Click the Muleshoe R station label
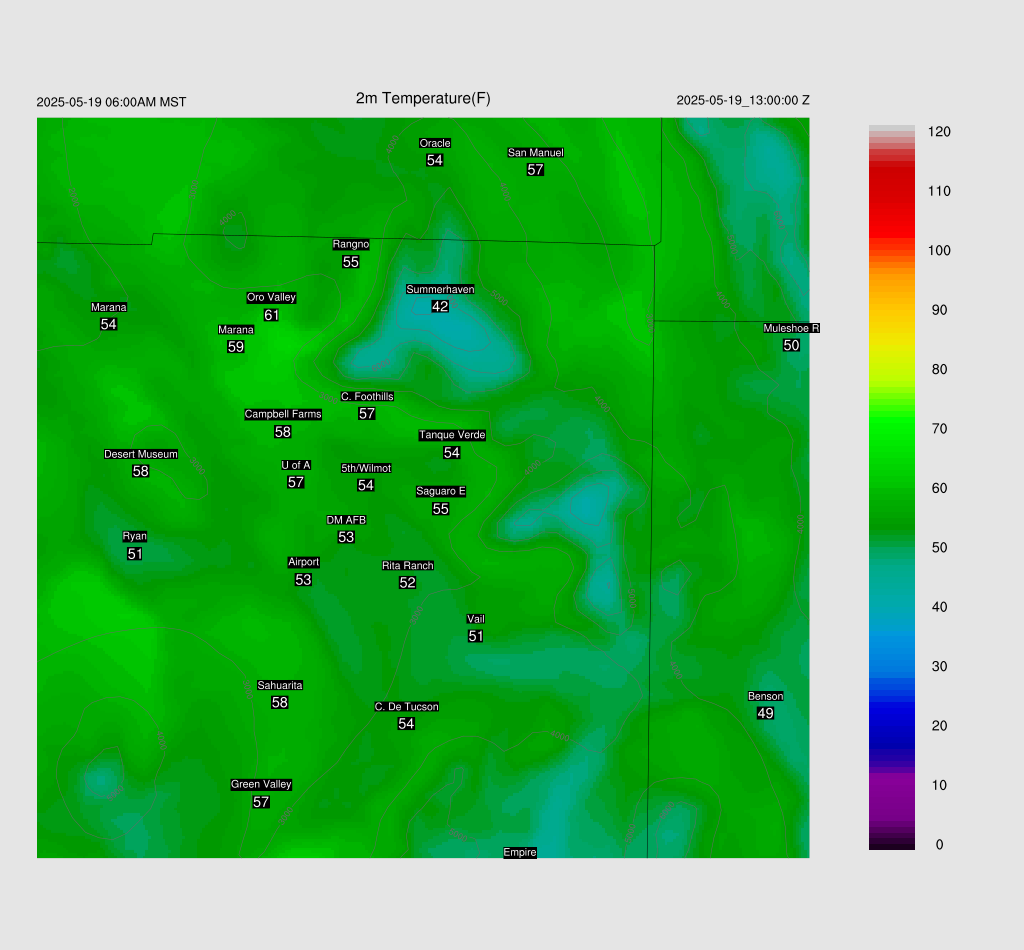Viewport: 1024px width, 950px height. click(792, 328)
